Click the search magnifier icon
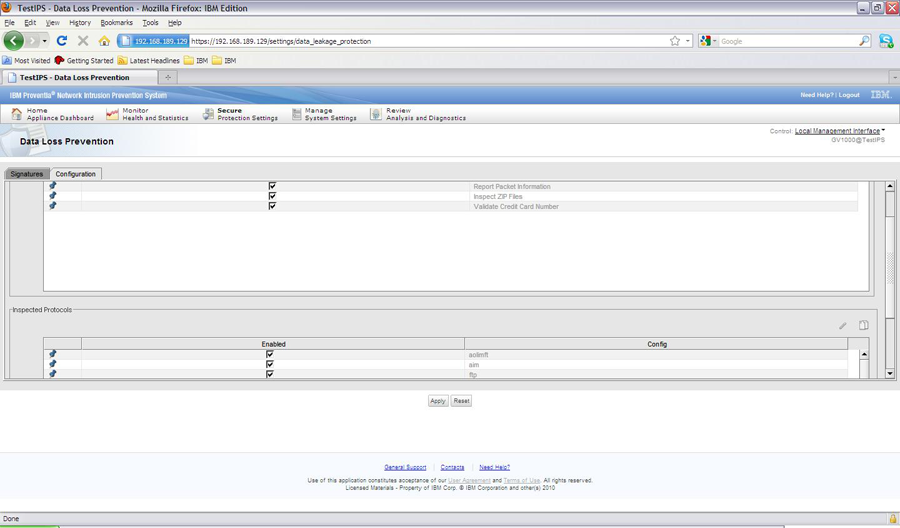The image size is (900, 528). coord(864,41)
